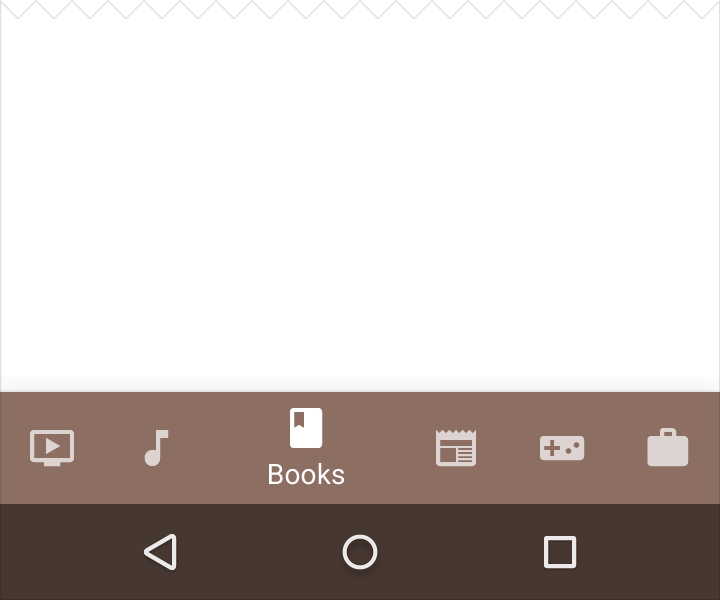Switch to the Music note tab
Screen dimensions: 720x600
(157, 448)
